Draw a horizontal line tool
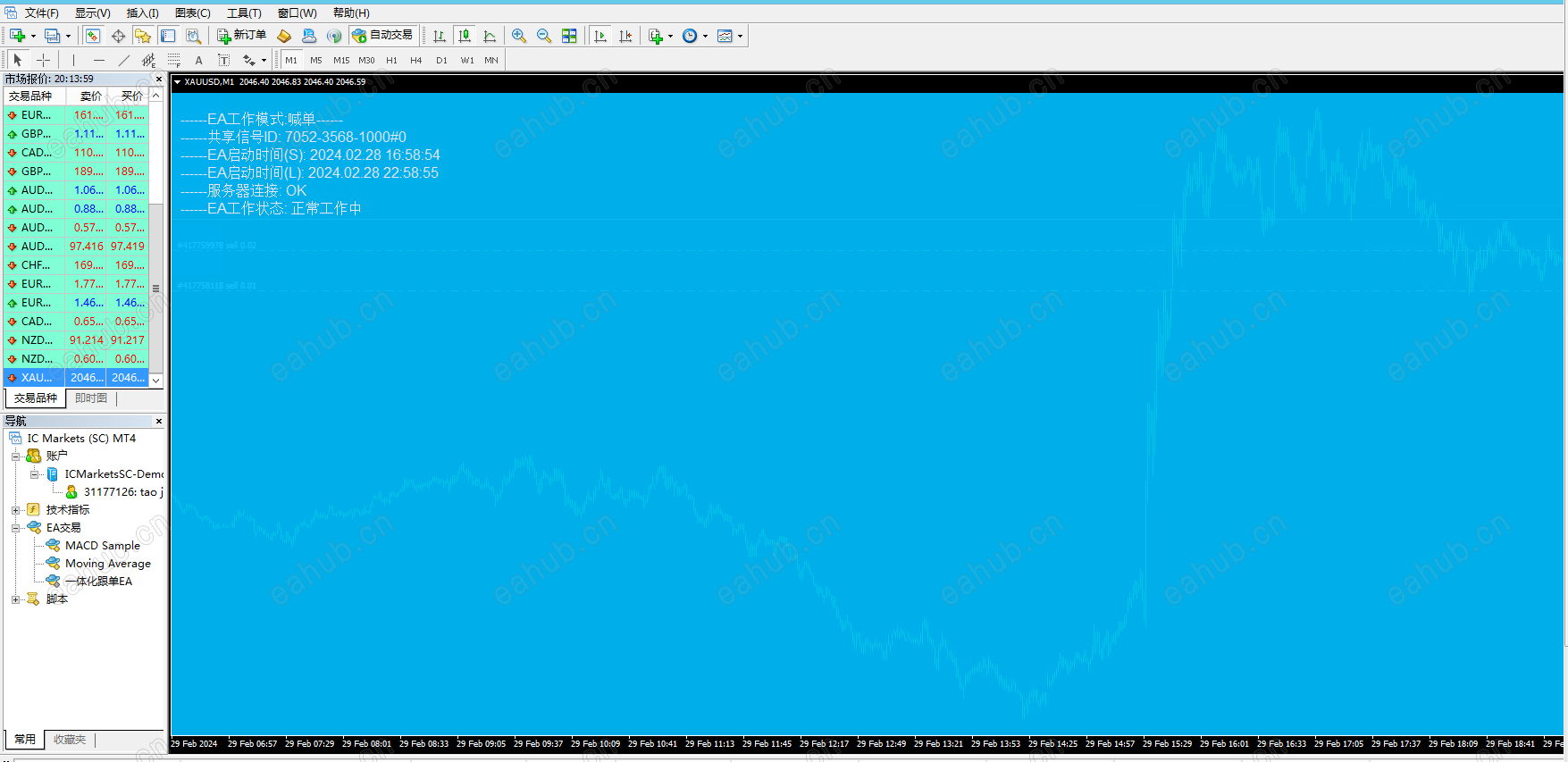 pos(99,60)
